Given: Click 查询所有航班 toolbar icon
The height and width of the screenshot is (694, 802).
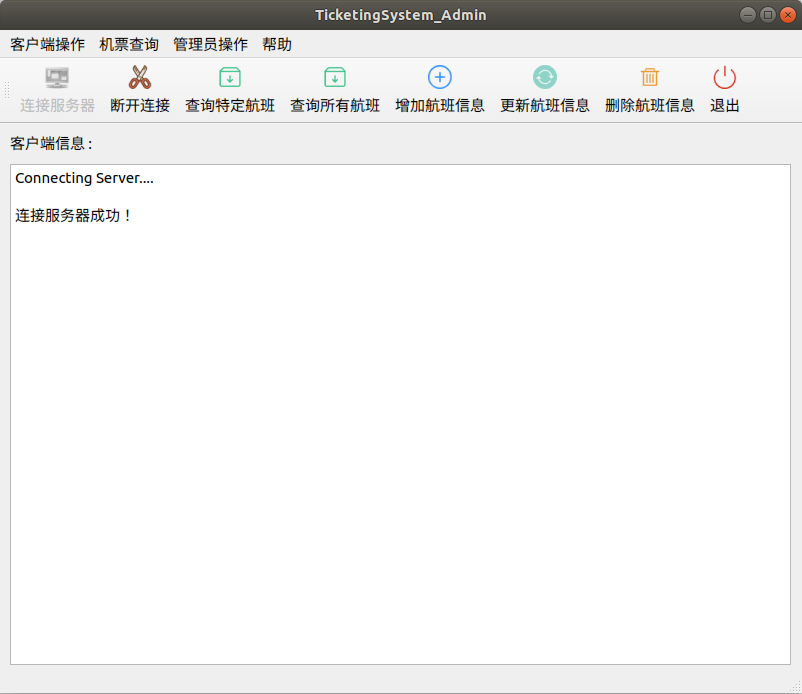Looking at the screenshot, I should [335, 78].
